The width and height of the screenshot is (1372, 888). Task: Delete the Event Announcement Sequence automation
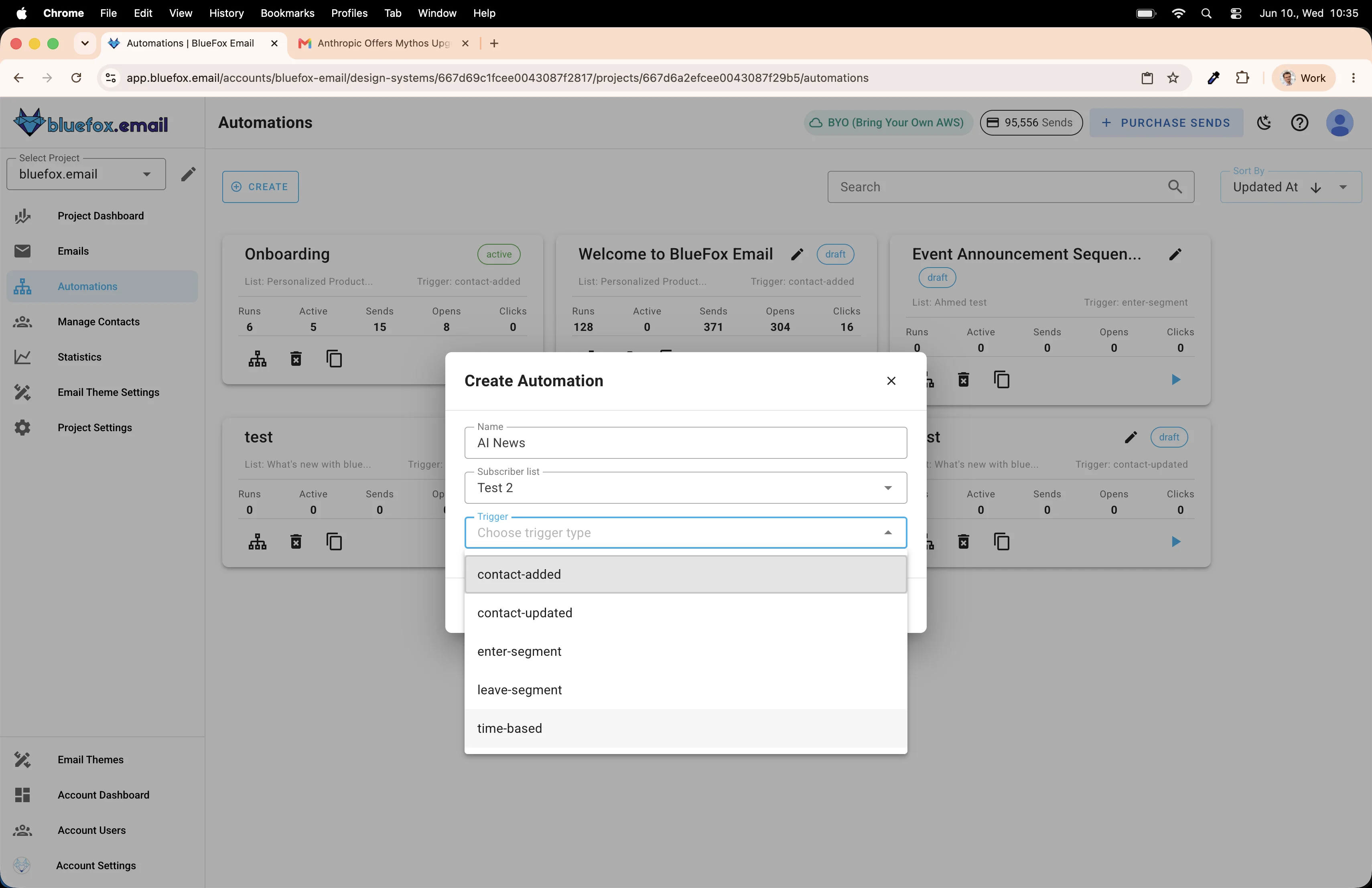point(963,380)
